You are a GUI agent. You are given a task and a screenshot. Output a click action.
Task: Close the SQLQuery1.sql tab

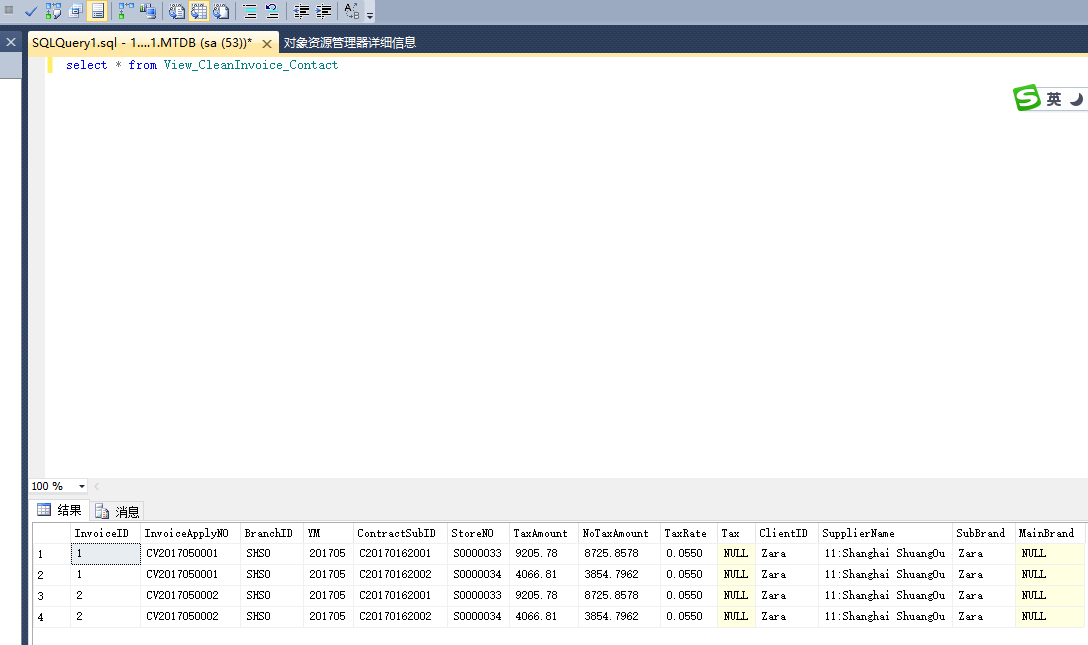(x=266, y=44)
